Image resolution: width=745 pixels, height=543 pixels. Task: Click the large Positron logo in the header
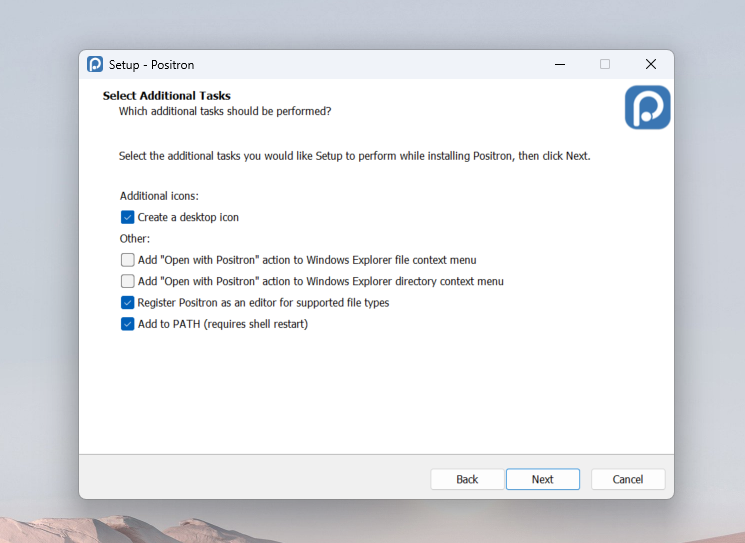(x=647, y=107)
